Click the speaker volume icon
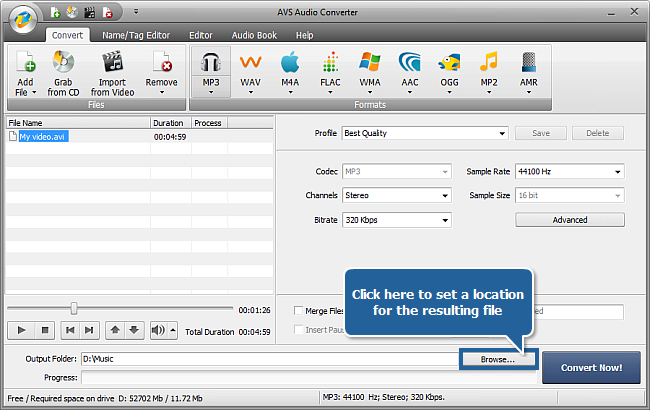 [x=158, y=330]
